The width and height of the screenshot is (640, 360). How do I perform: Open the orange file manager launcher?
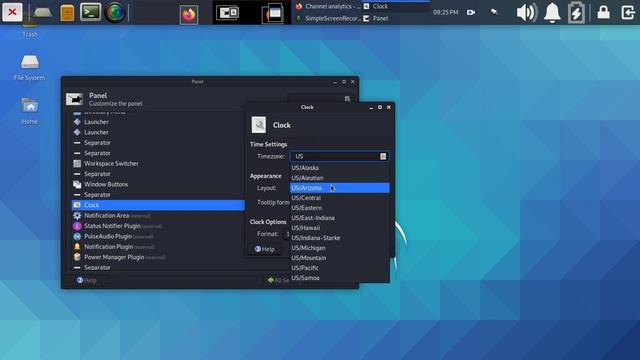point(67,13)
